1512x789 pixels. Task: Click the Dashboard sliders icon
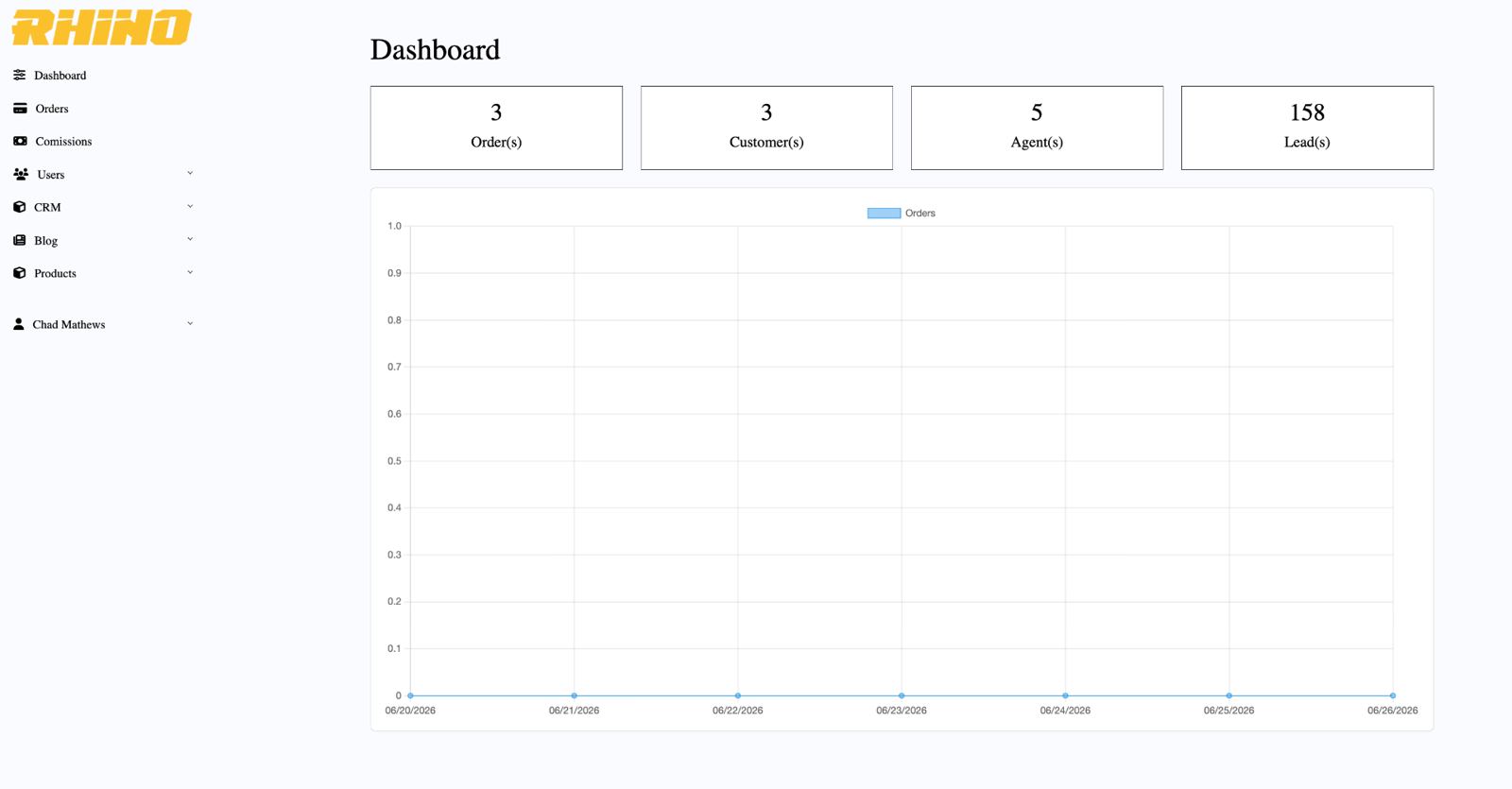point(19,75)
